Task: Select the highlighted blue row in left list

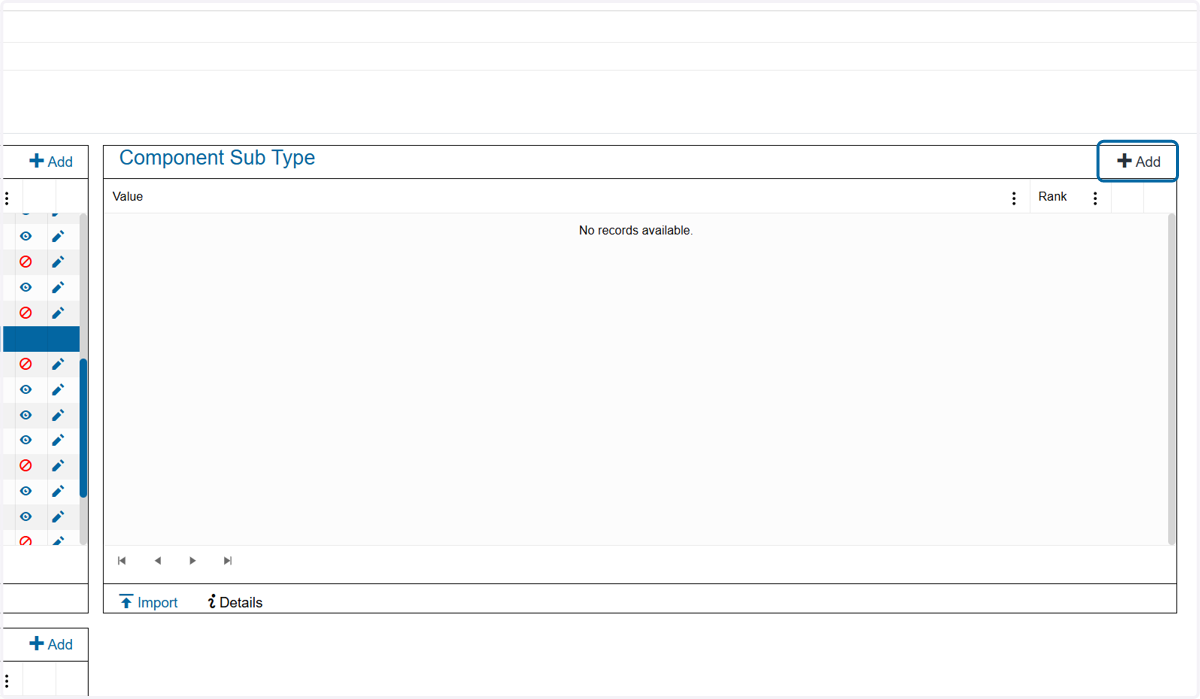Action: [41, 339]
